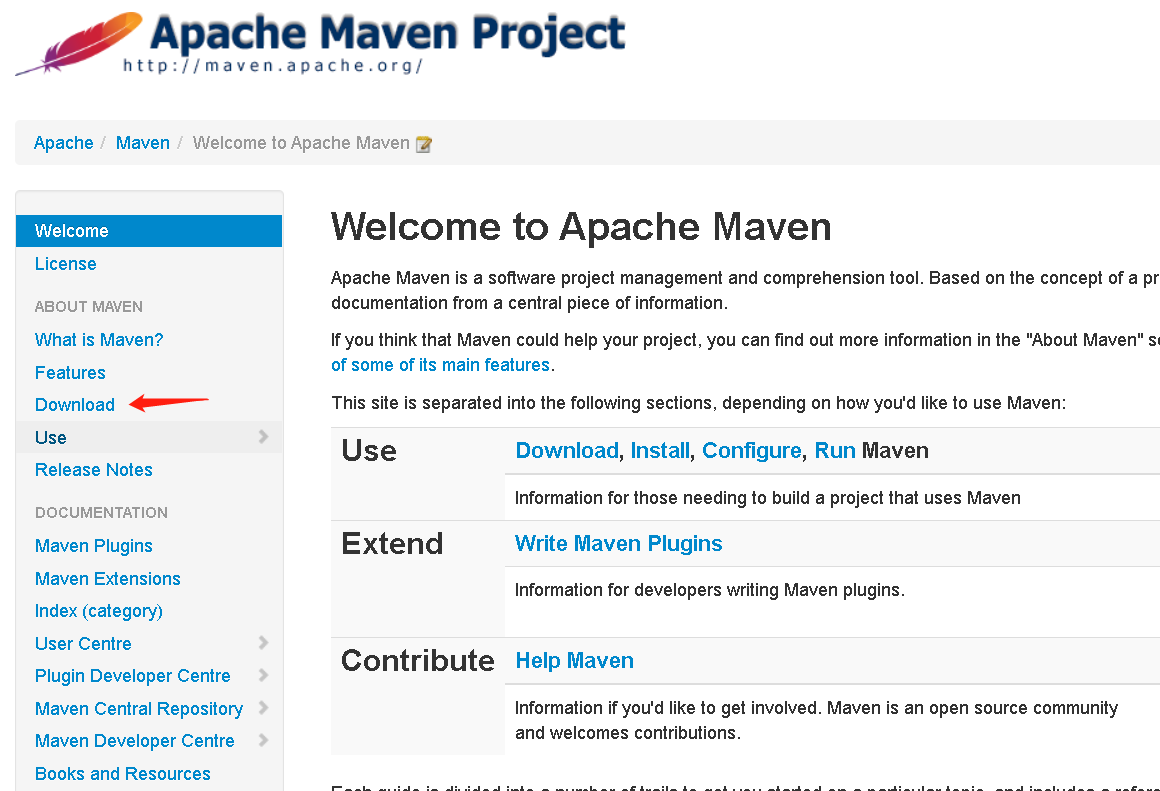Open Maven Plugins sidebar link
The width and height of the screenshot is (1160, 791).
click(94, 546)
